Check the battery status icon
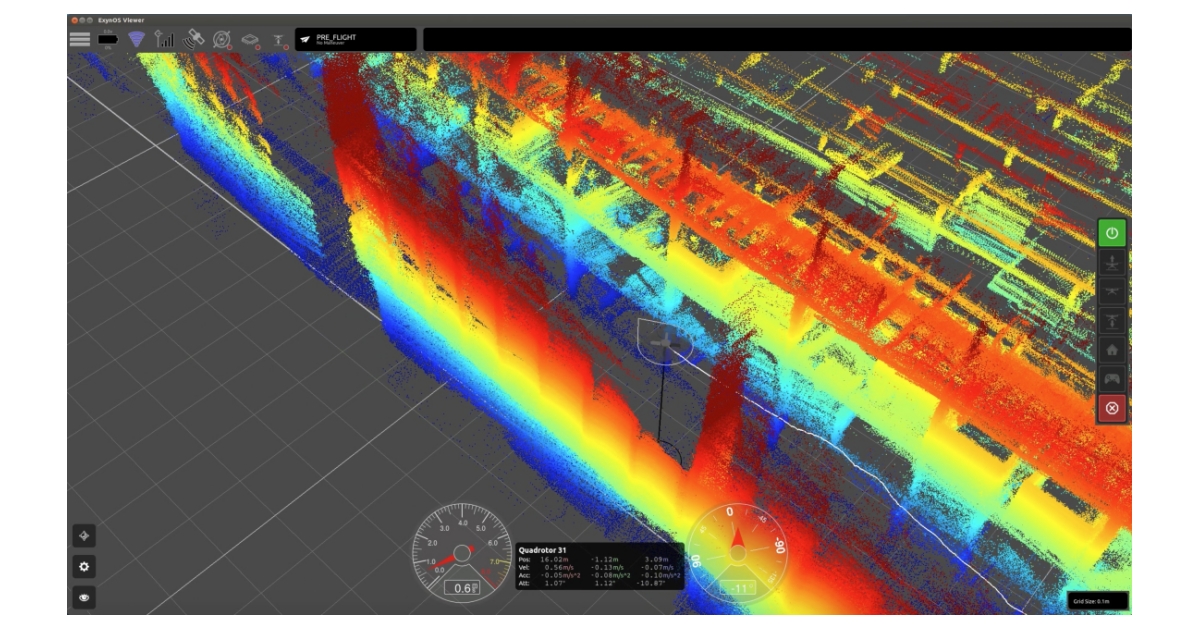Image resolution: width=1200 pixels, height=627 pixels. pos(108,38)
